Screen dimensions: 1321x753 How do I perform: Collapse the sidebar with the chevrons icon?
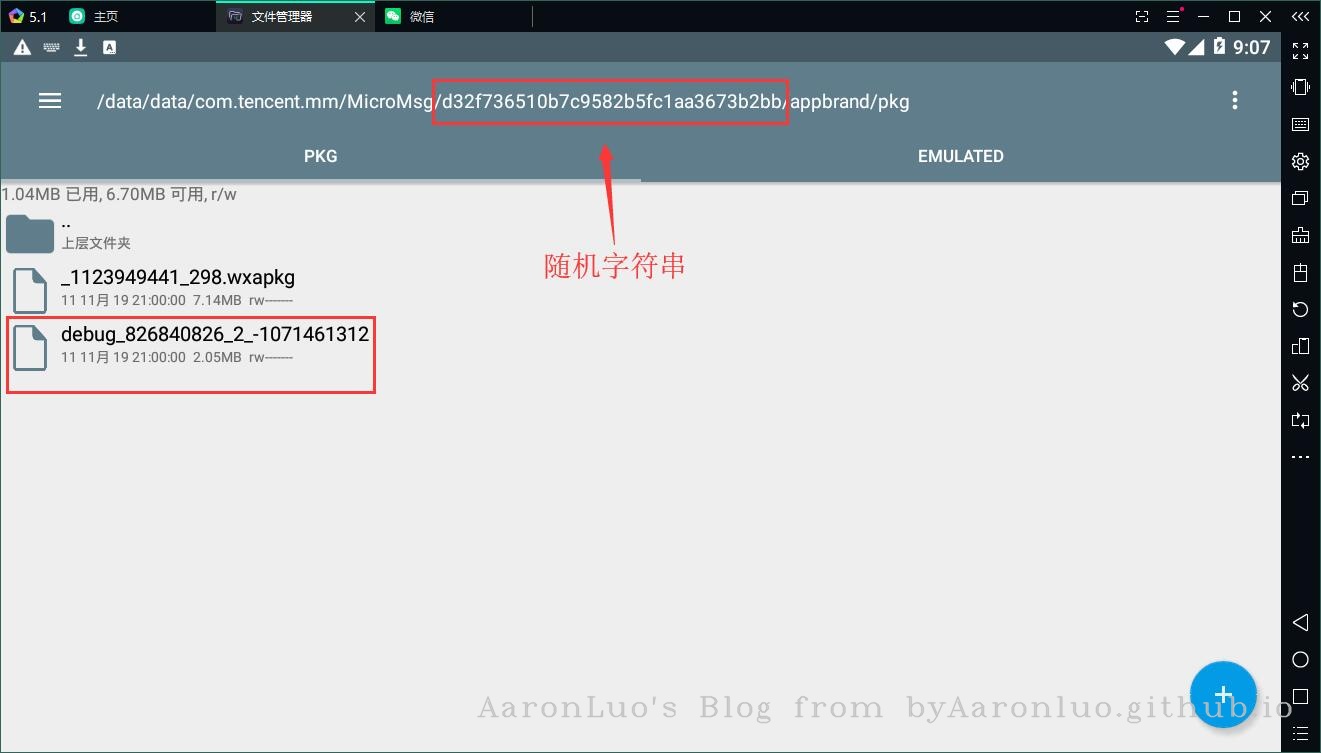click(1300, 17)
